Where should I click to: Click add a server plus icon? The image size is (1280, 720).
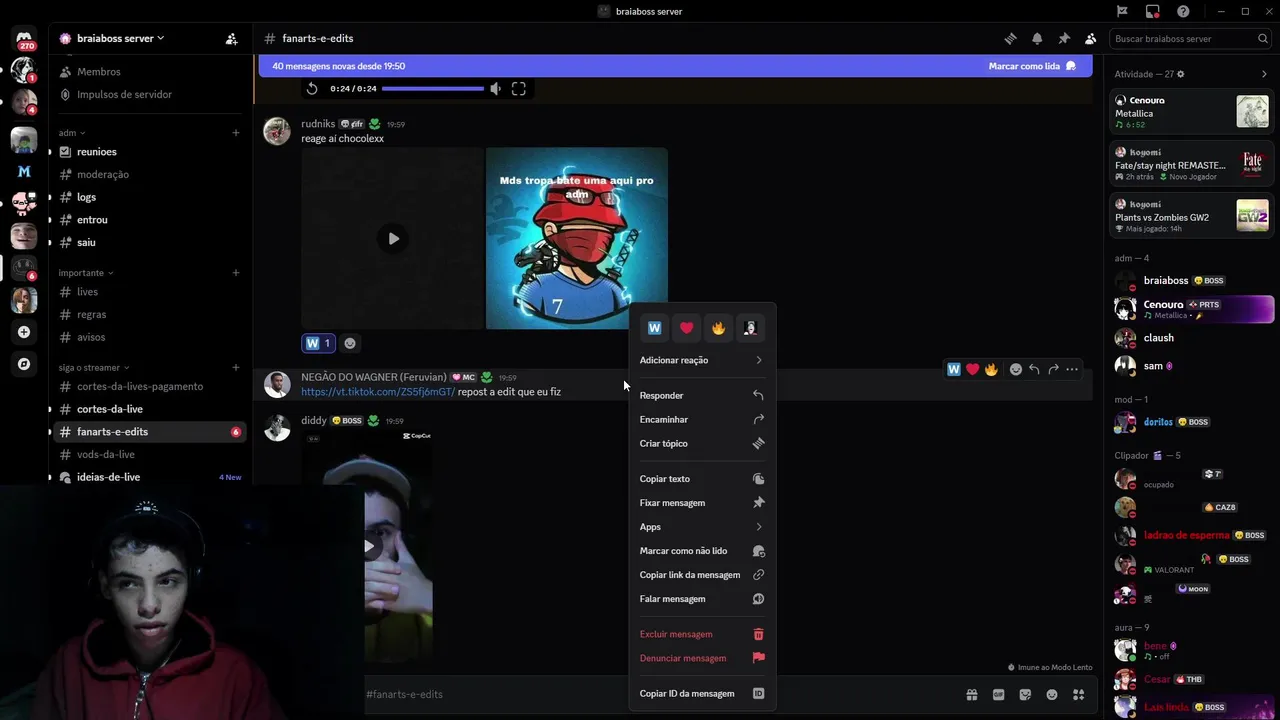pyautogui.click(x=24, y=332)
